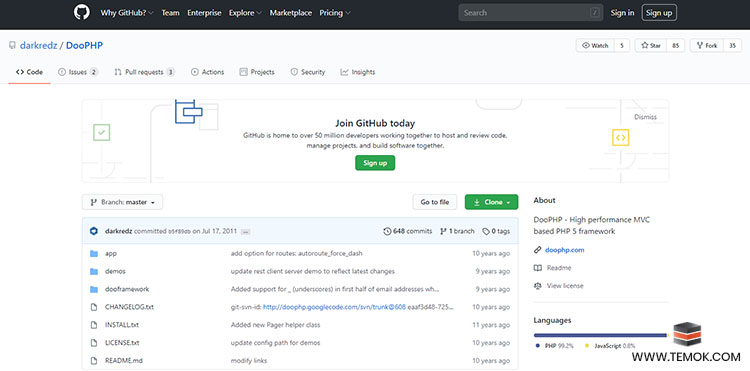Click the CHANGELOG.txt file icon

click(94, 307)
